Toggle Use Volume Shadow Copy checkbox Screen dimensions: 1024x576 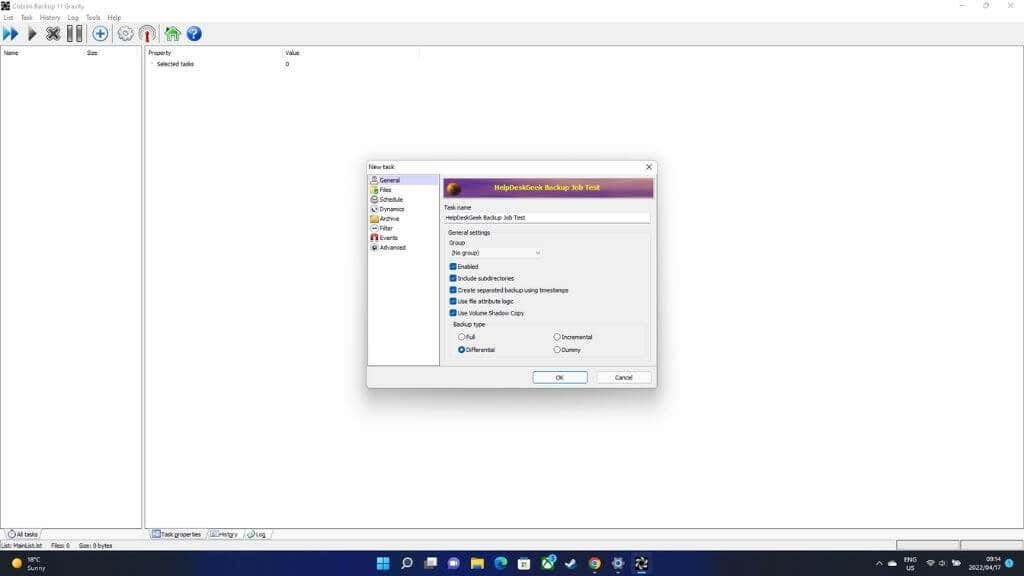click(453, 313)
